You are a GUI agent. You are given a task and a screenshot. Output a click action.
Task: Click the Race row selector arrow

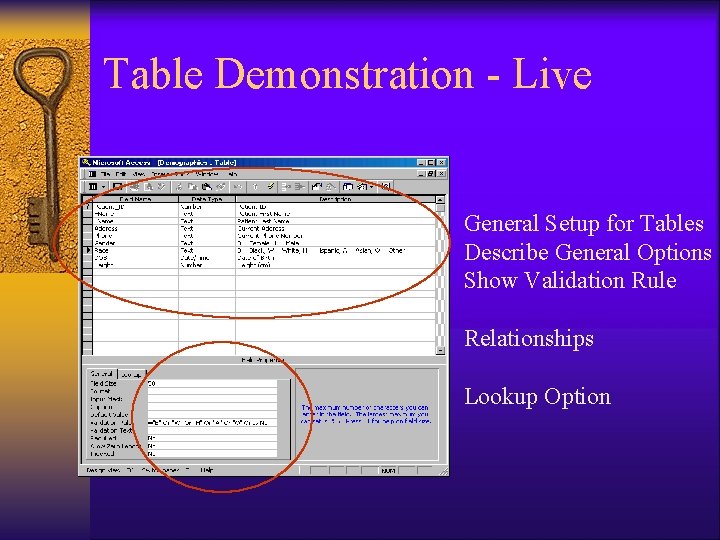point(87,250)
